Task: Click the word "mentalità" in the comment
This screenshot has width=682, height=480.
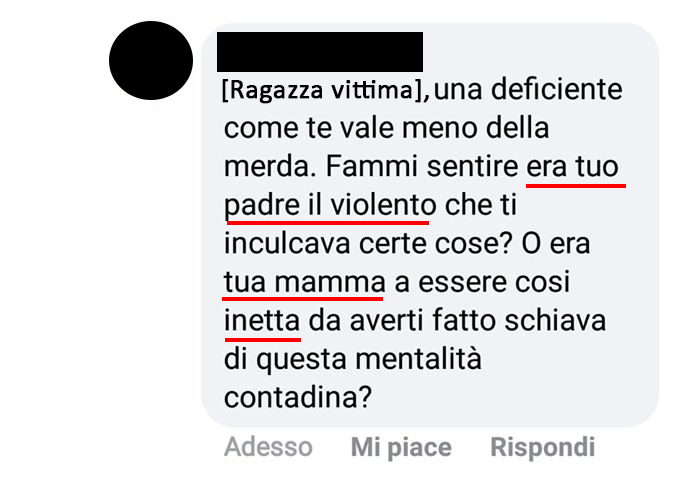Action: tap(418, 359)
